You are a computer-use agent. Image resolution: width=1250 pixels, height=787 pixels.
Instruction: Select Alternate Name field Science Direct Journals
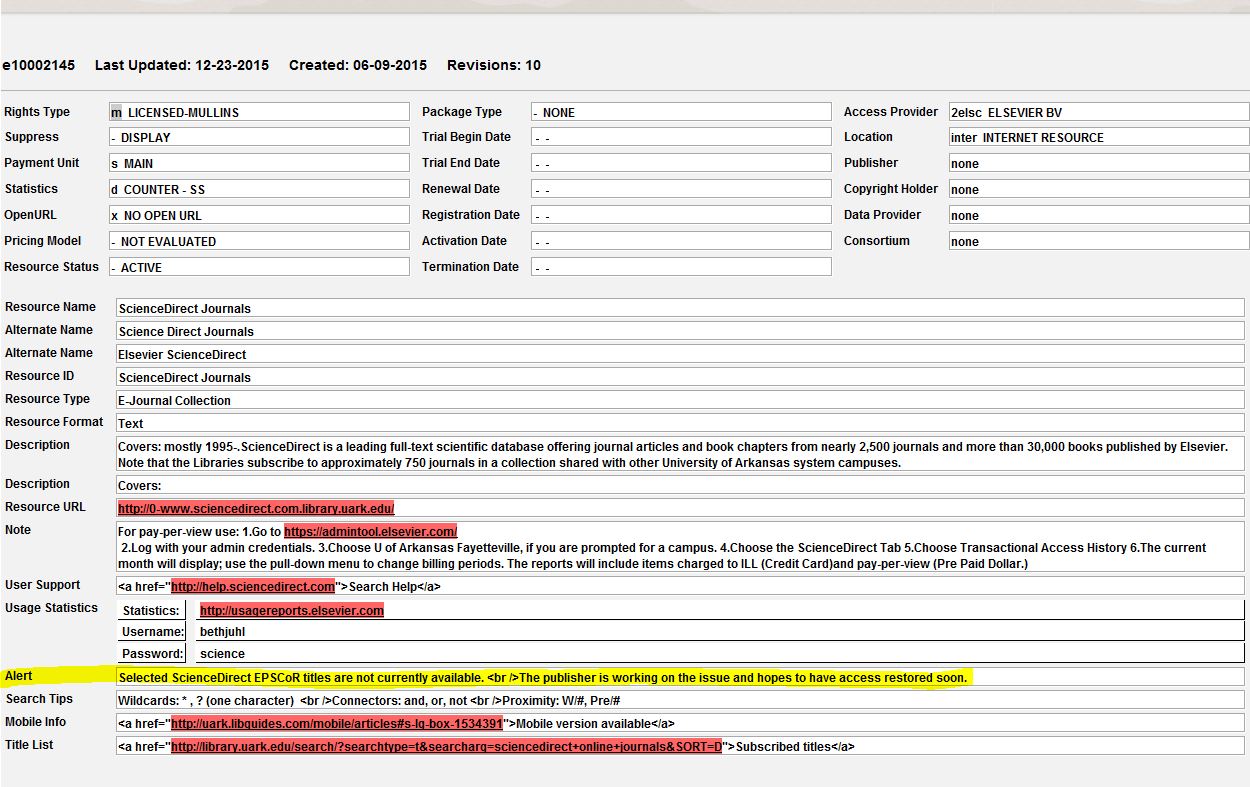click(680, 331)
